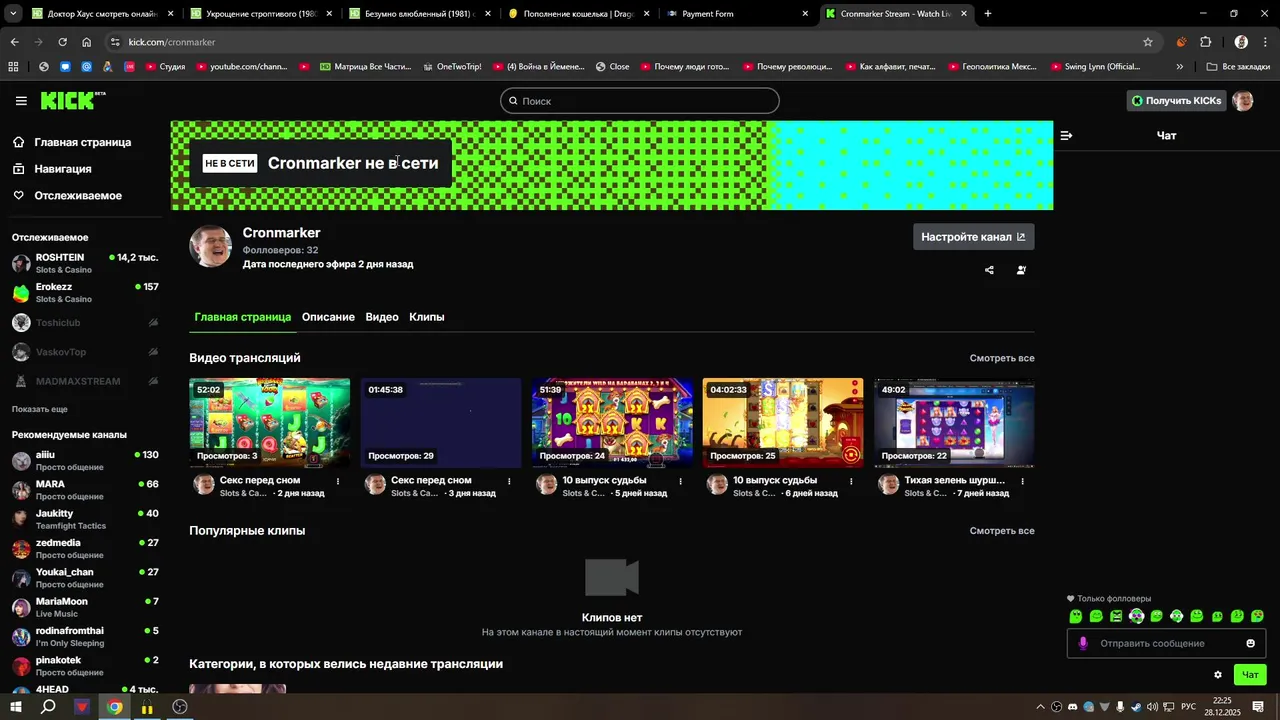This screenshot has height=720, width=1280.
Task: Open recommended channel Jaukitty
Action: point(85,519)
